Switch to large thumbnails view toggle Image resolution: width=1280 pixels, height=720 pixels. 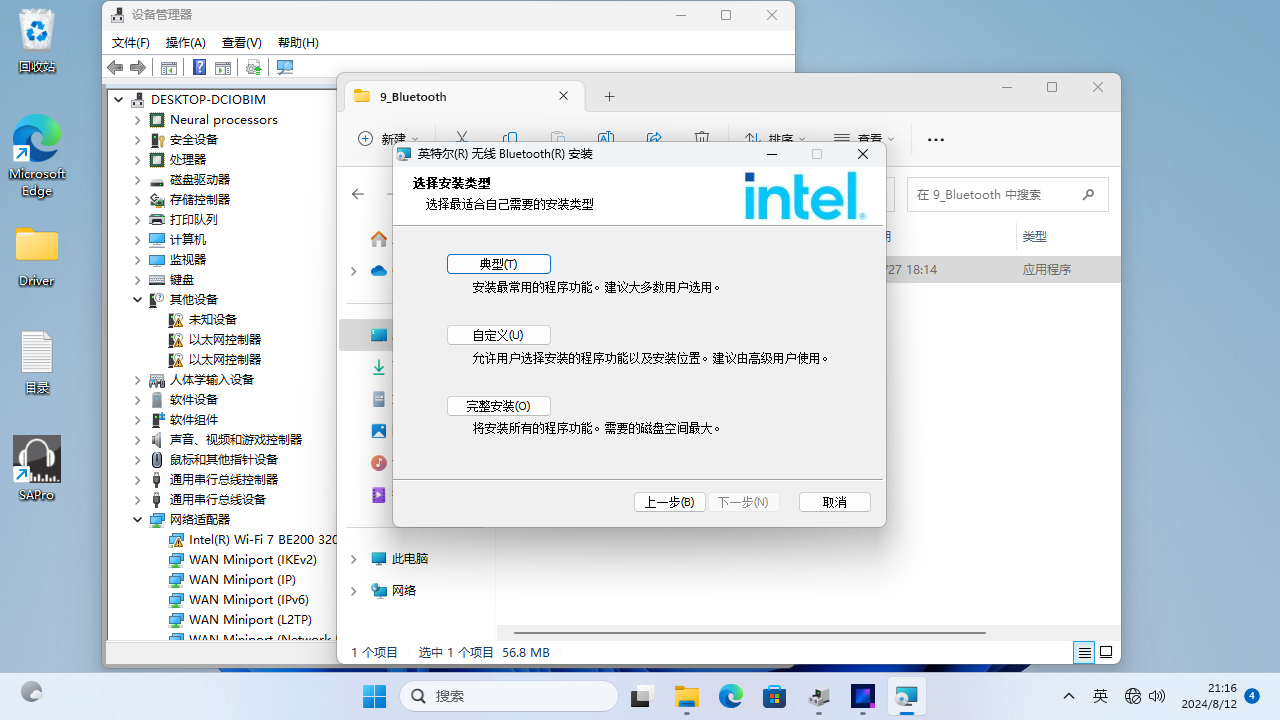click(x=1106, y=652)
